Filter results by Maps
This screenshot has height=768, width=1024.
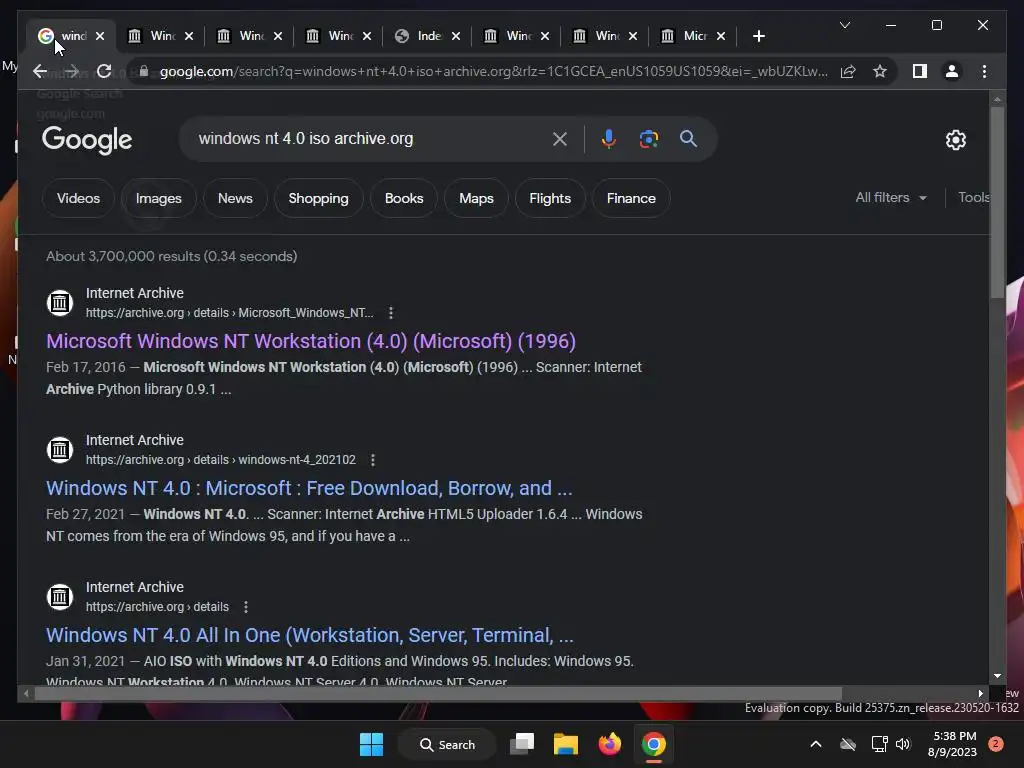[476, 199]
